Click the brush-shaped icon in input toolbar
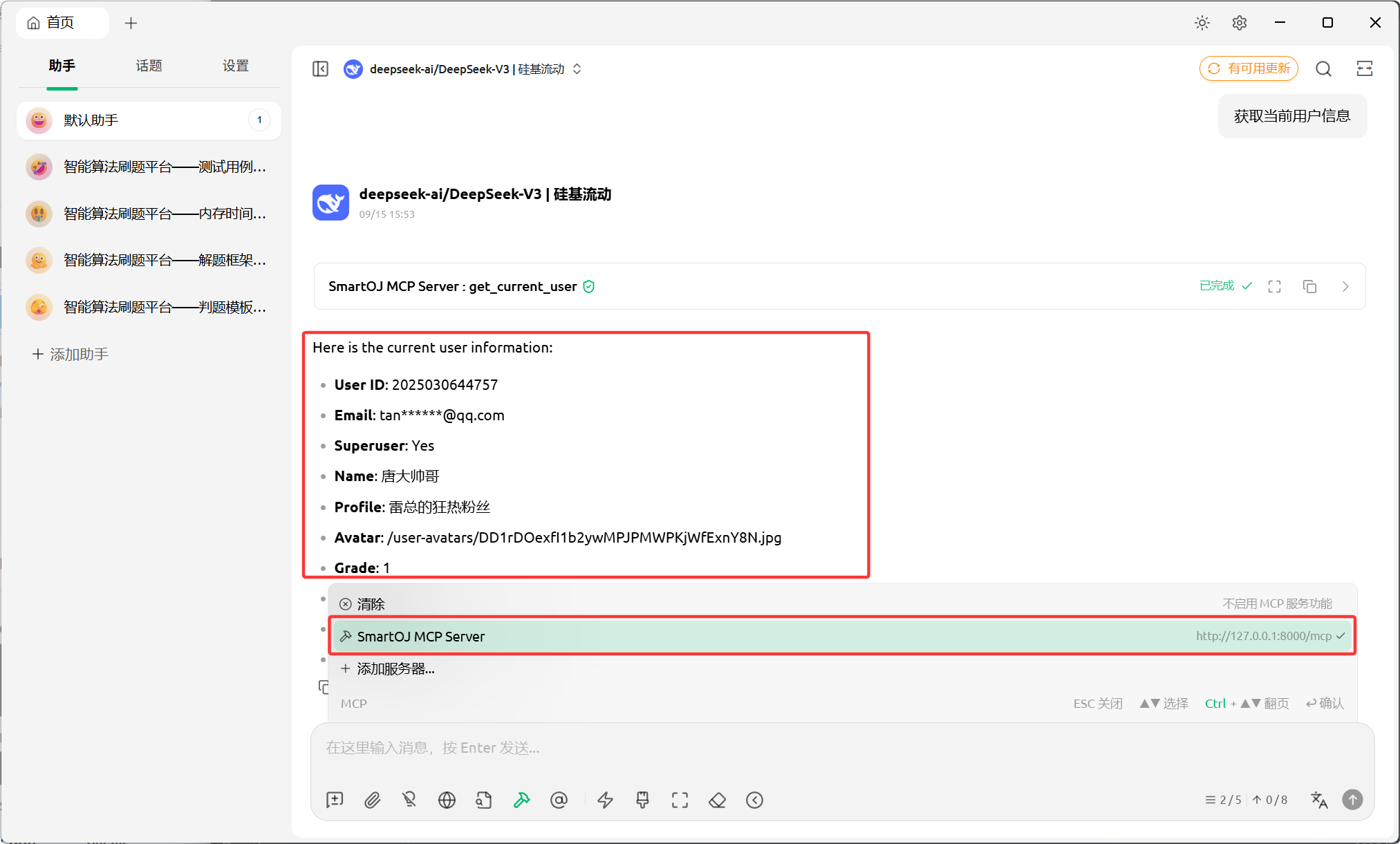Image resolution: width=1400 pixels, height=844 pixels. 643,800
